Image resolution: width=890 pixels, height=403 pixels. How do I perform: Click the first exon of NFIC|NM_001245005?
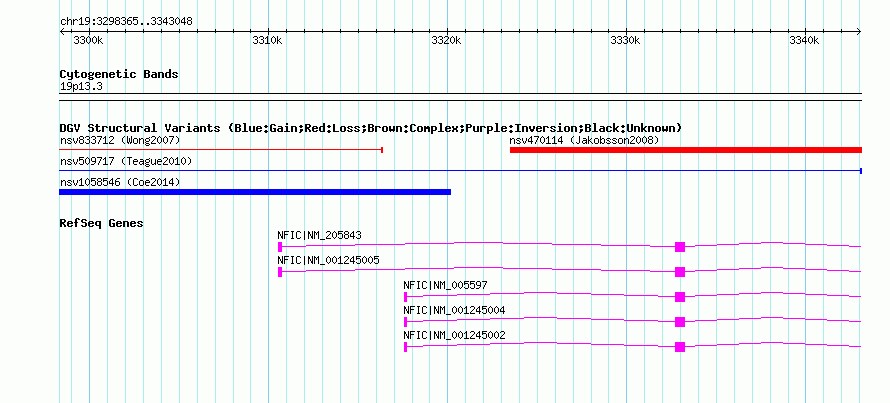280,272
